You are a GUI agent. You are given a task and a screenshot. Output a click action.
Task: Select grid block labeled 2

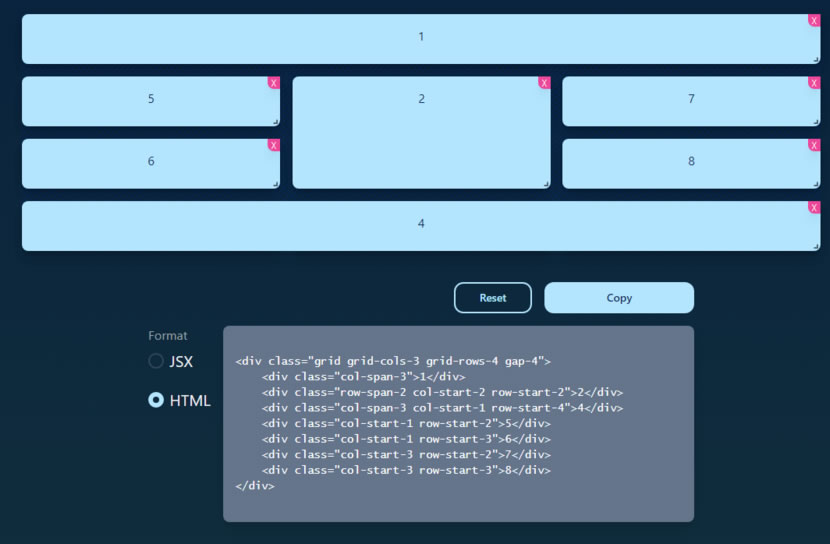click(421, 132)
